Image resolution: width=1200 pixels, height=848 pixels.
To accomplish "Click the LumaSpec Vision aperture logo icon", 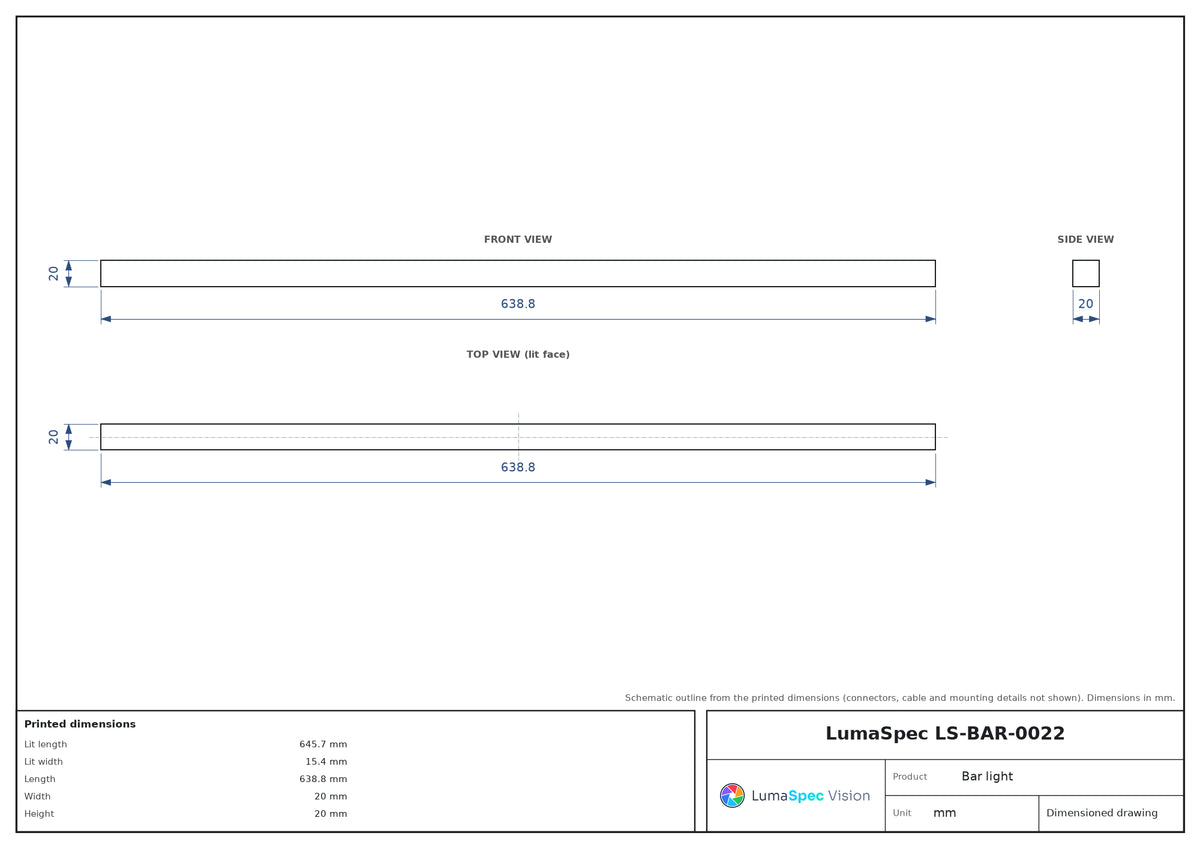I will click(x=732, y=796).
